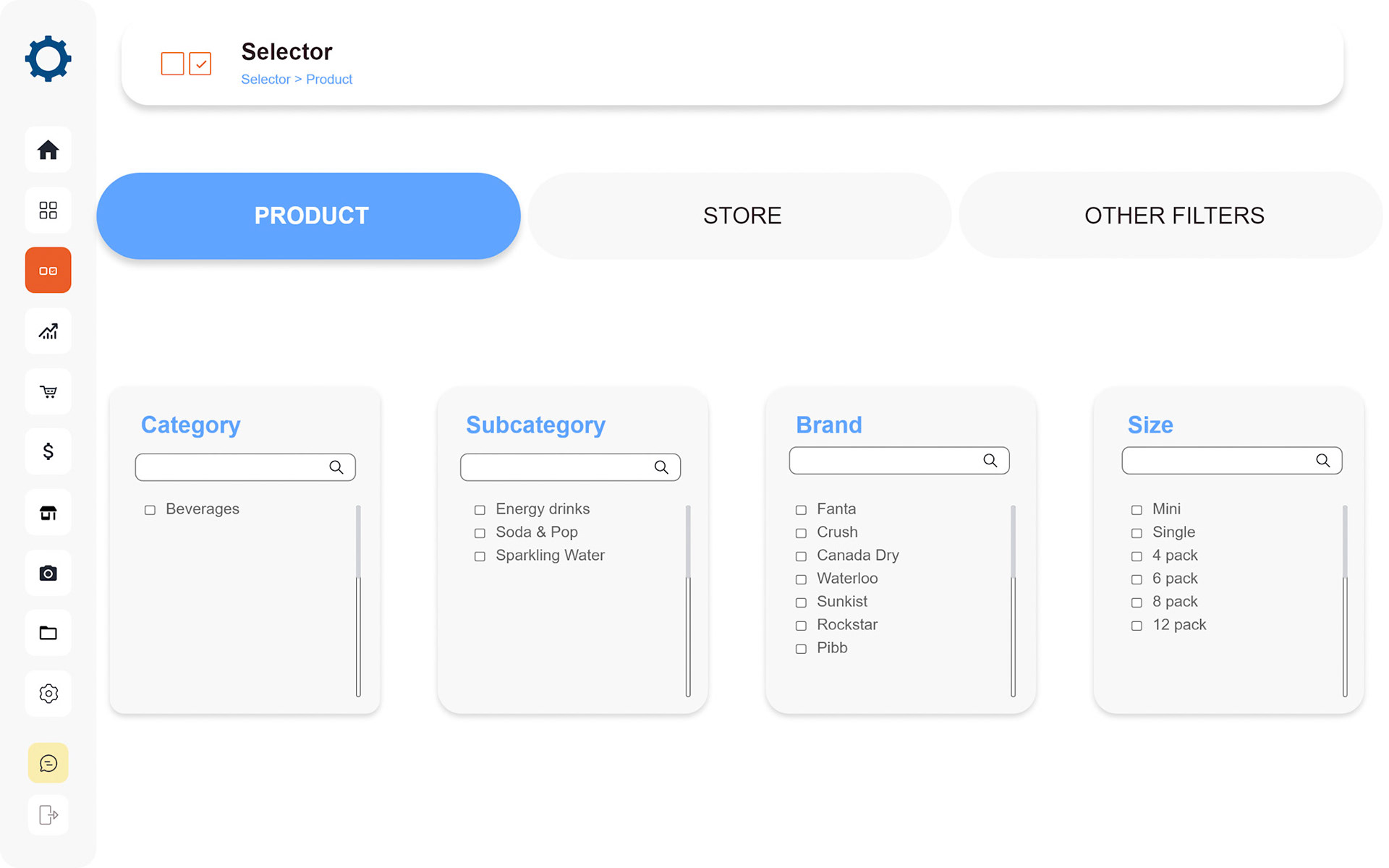This screenshot has width=1389, height=868.
Task: Open the analytics chart icon
Action: click(48, 331)
